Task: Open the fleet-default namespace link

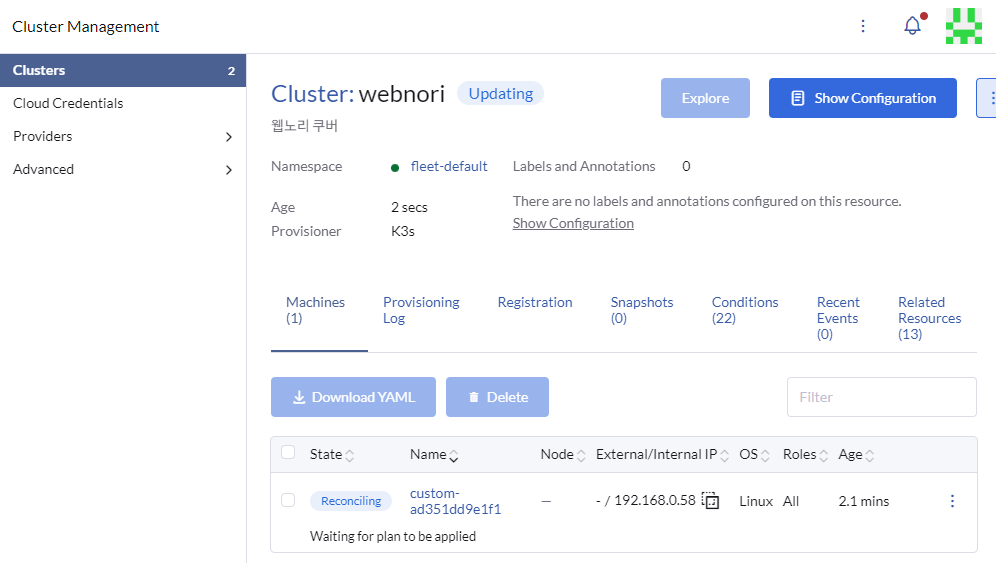Action: tap(449, 167)
